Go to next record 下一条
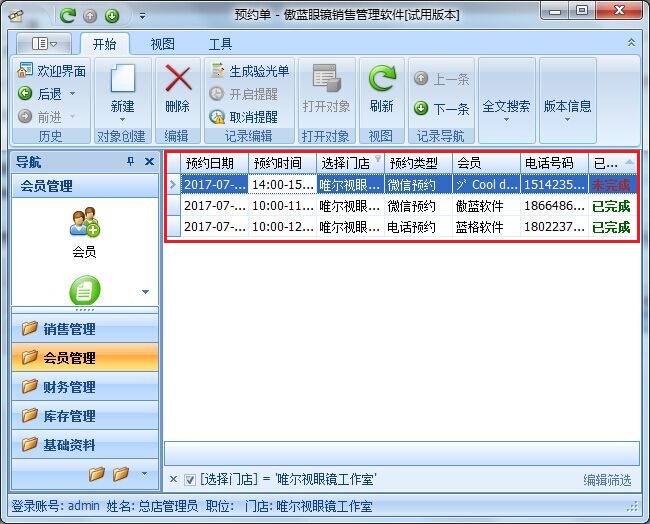This screenshot has width=650, height=524. [x=441, y=109]
